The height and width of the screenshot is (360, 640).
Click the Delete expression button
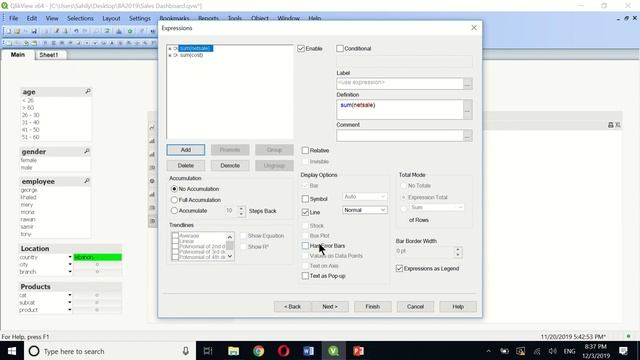pos(186,166)
